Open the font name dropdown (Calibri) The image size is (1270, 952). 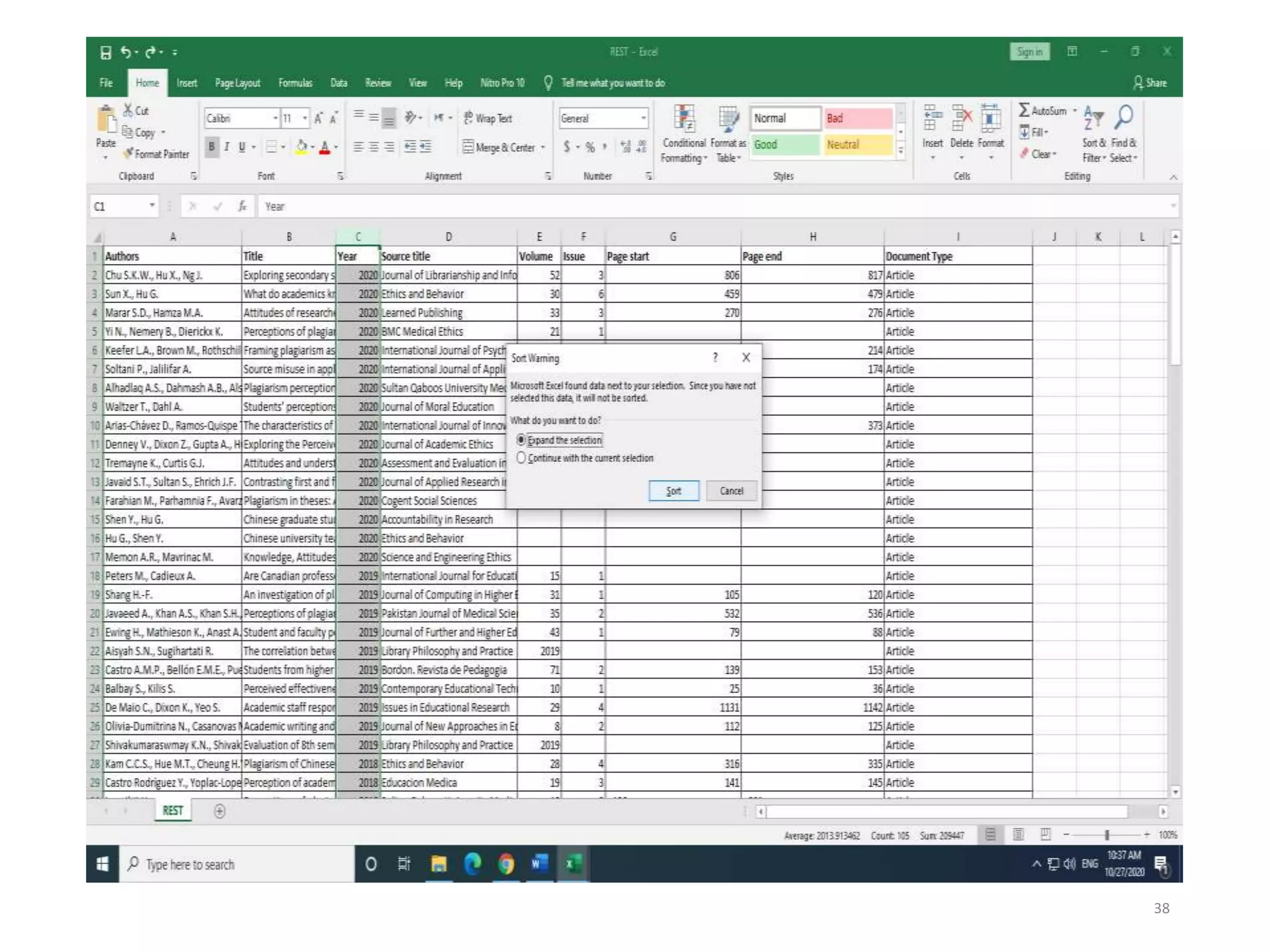(275, 118)
